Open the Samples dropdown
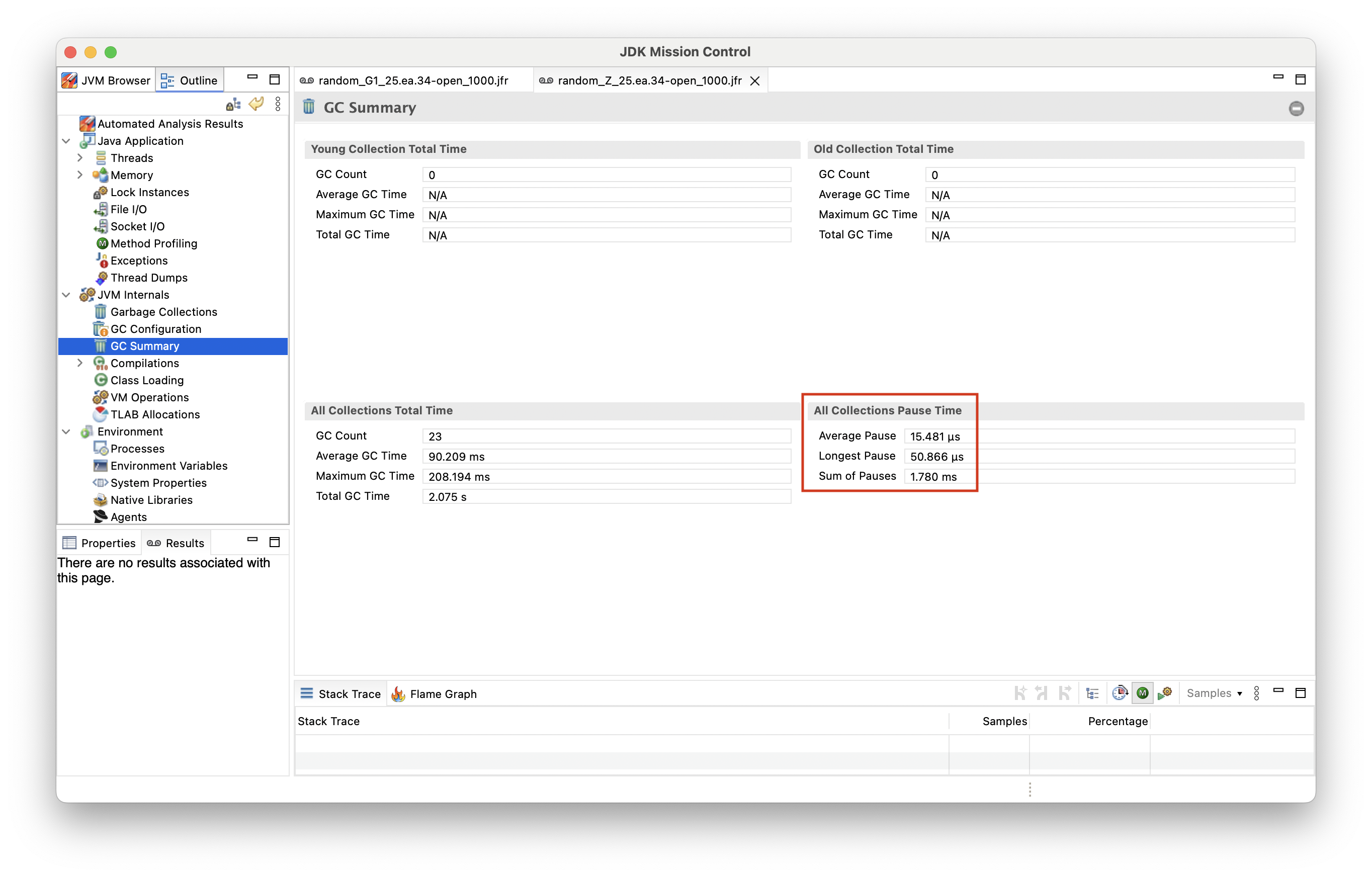This screenshot has height=877, width=1372. [x=1214, y=693]
